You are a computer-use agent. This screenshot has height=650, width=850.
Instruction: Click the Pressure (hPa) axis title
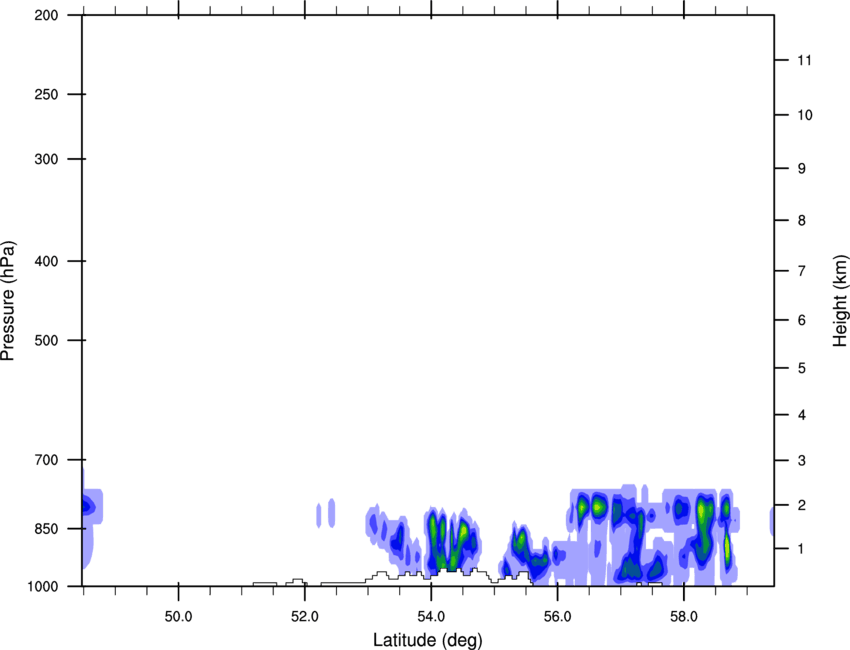(x=8, y=300)
